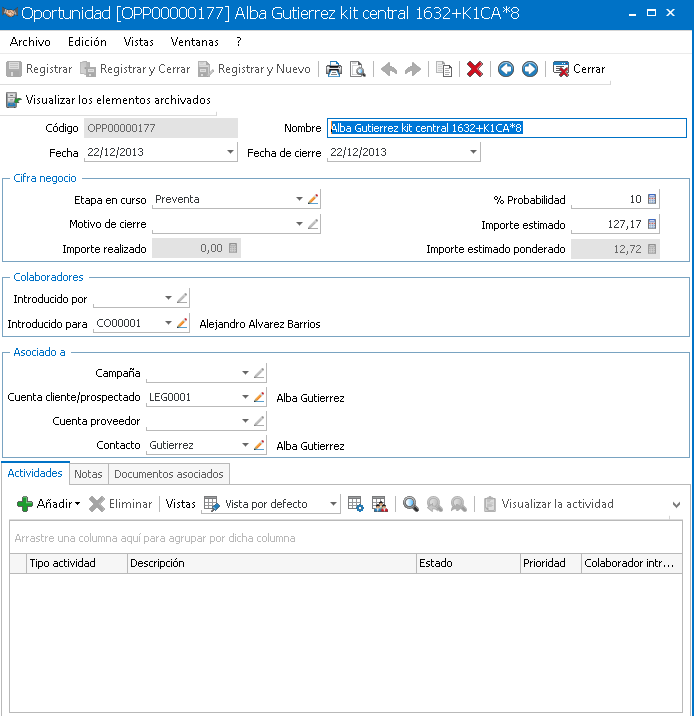
Task: Click the search previous icon
Action: (434, 504)
